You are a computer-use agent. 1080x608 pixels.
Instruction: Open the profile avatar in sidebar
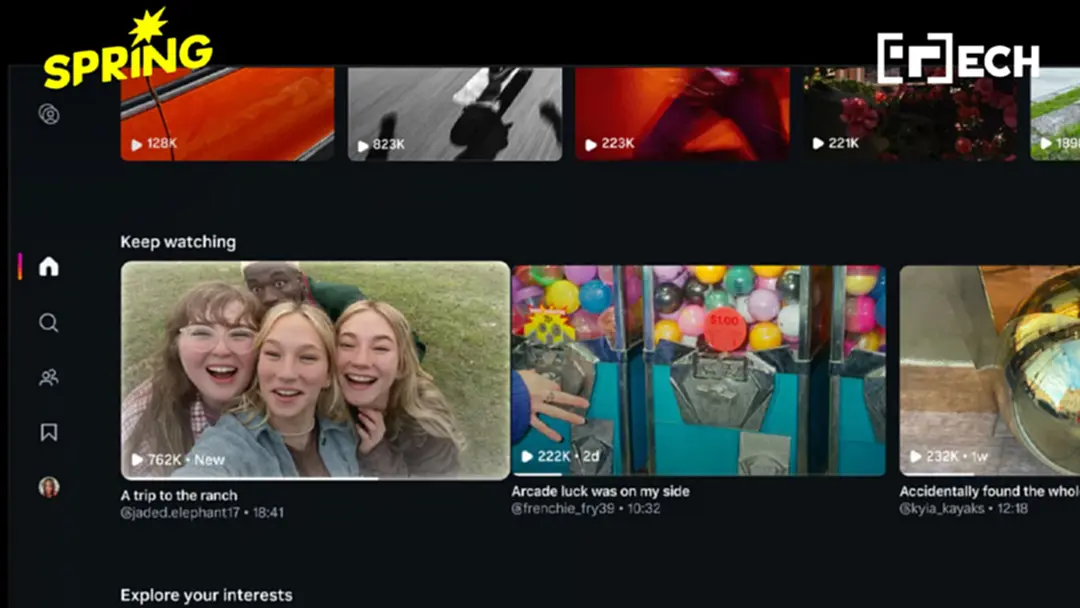[x=49, y=487]
